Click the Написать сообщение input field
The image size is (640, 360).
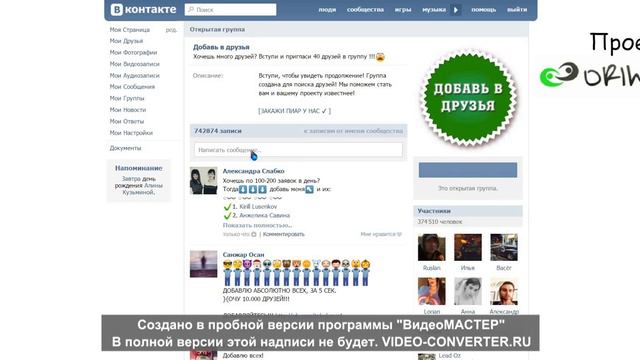pos(298,150)
